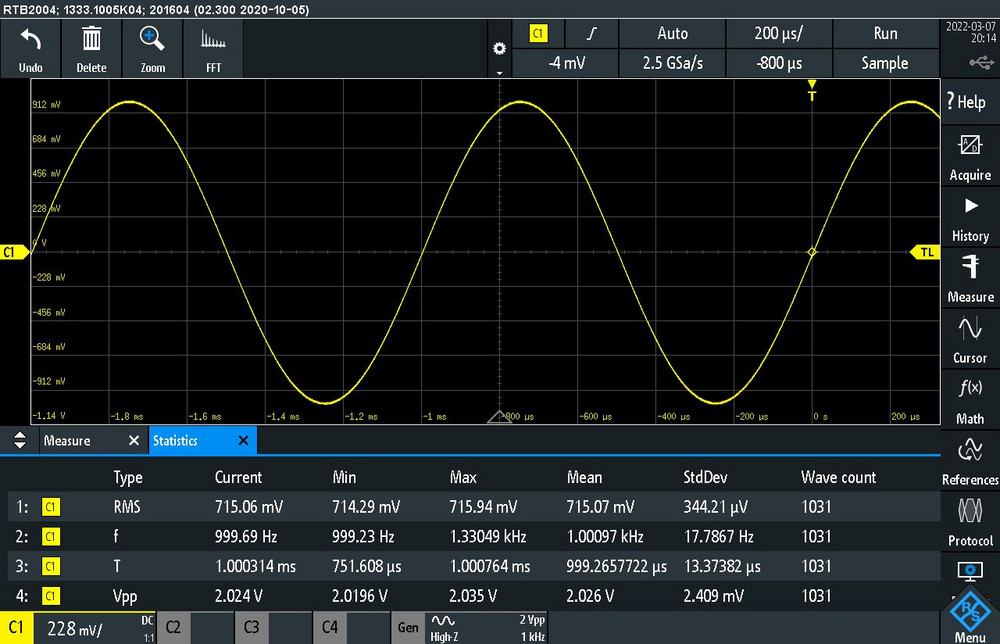Click the C1 source badge in row 3

pyautogui.click(x=50, y=566)
